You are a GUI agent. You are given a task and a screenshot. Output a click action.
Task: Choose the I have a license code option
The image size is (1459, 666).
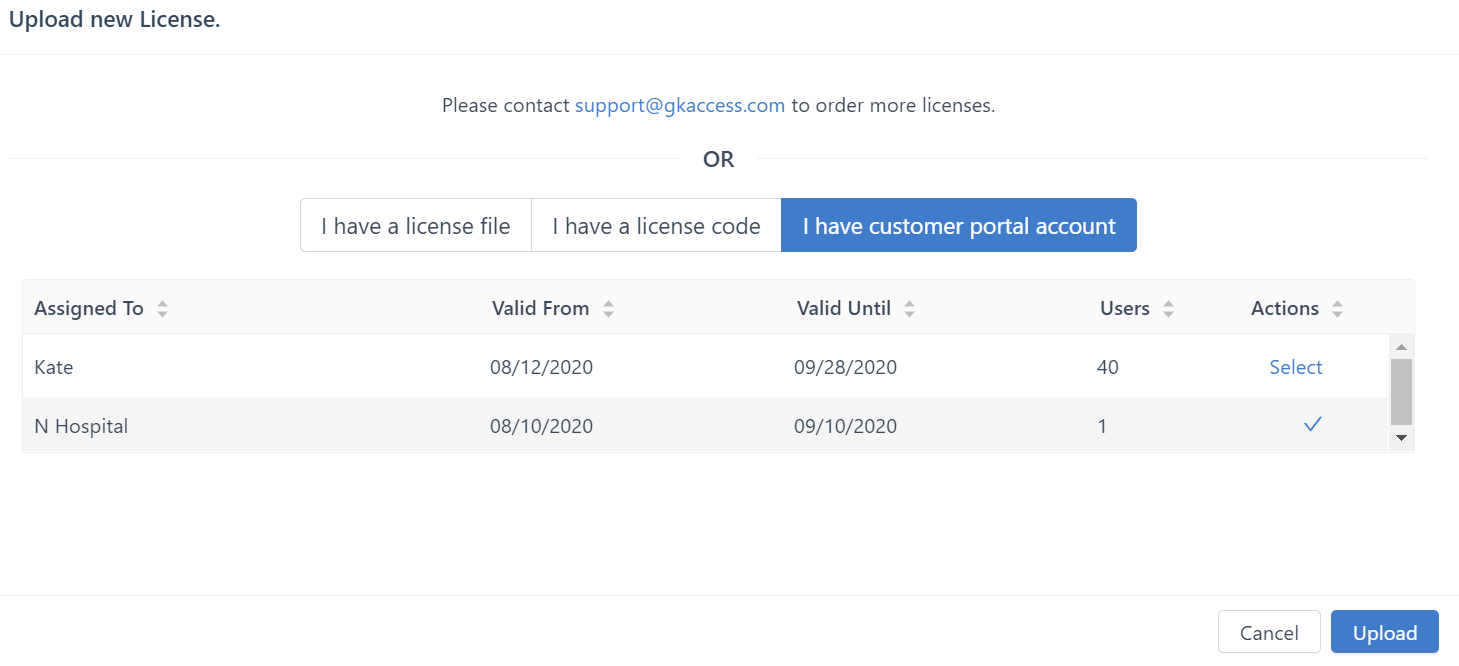tap(656, 226)
